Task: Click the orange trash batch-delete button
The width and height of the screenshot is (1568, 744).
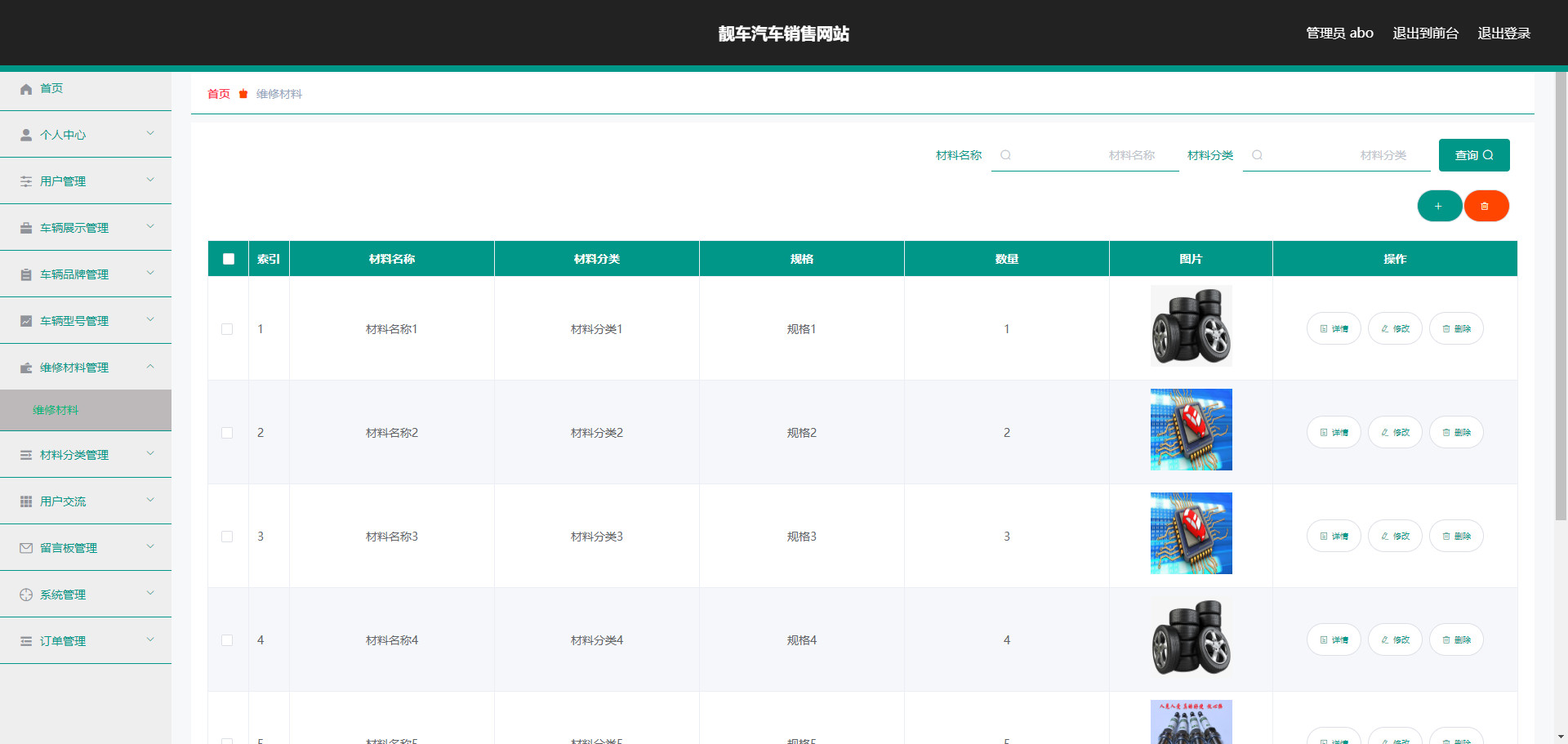Action: tap(1486, 206)
